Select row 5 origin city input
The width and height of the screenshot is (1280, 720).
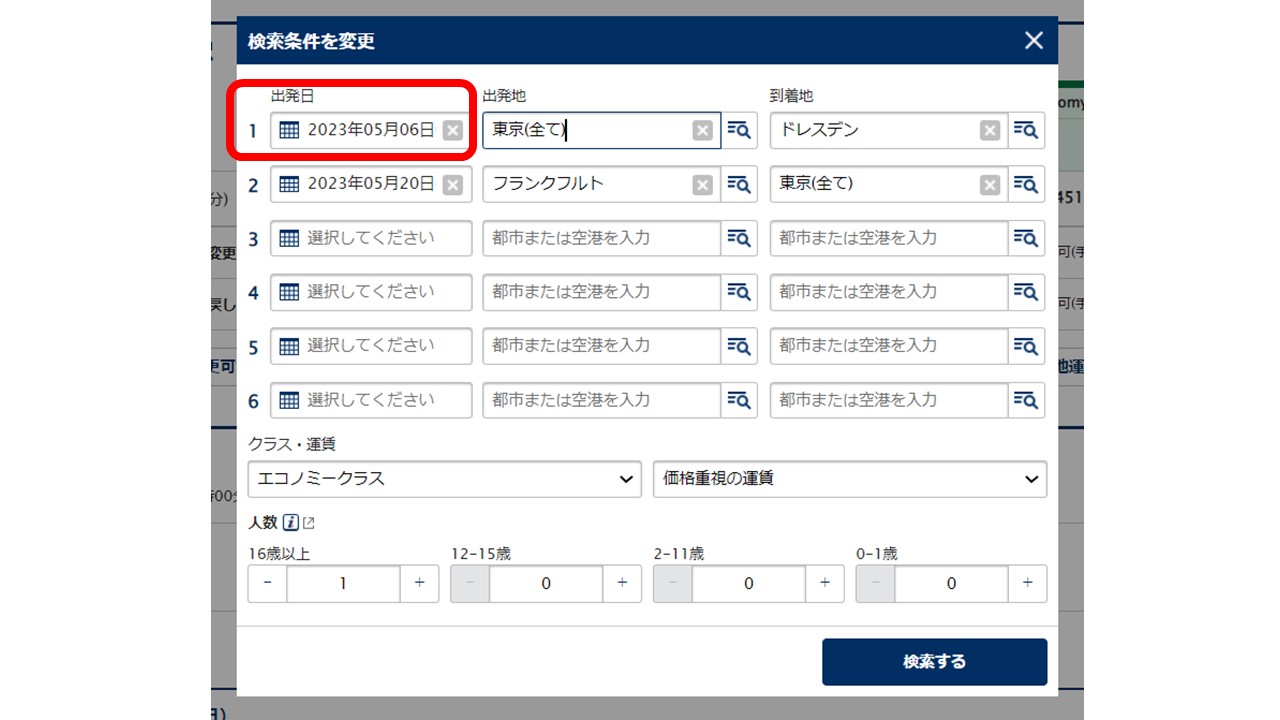pos(602,346)
